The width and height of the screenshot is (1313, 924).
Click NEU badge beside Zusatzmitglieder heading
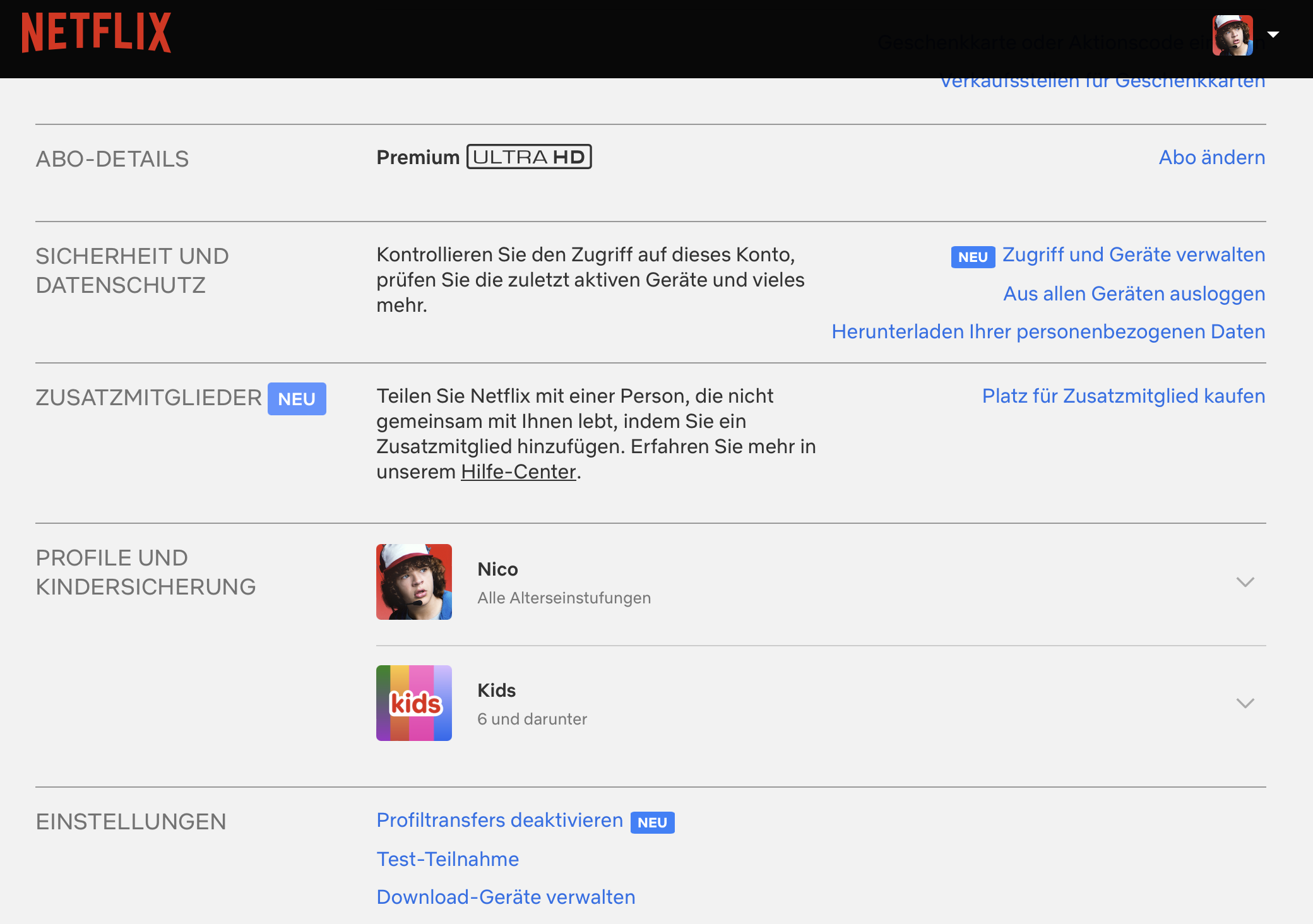(297, 399)
